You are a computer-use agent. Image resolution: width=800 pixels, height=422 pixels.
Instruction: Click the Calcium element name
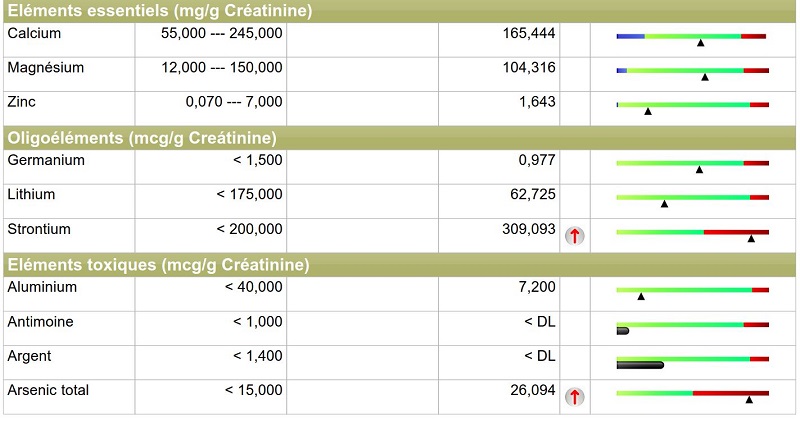[x=34, y=34]
